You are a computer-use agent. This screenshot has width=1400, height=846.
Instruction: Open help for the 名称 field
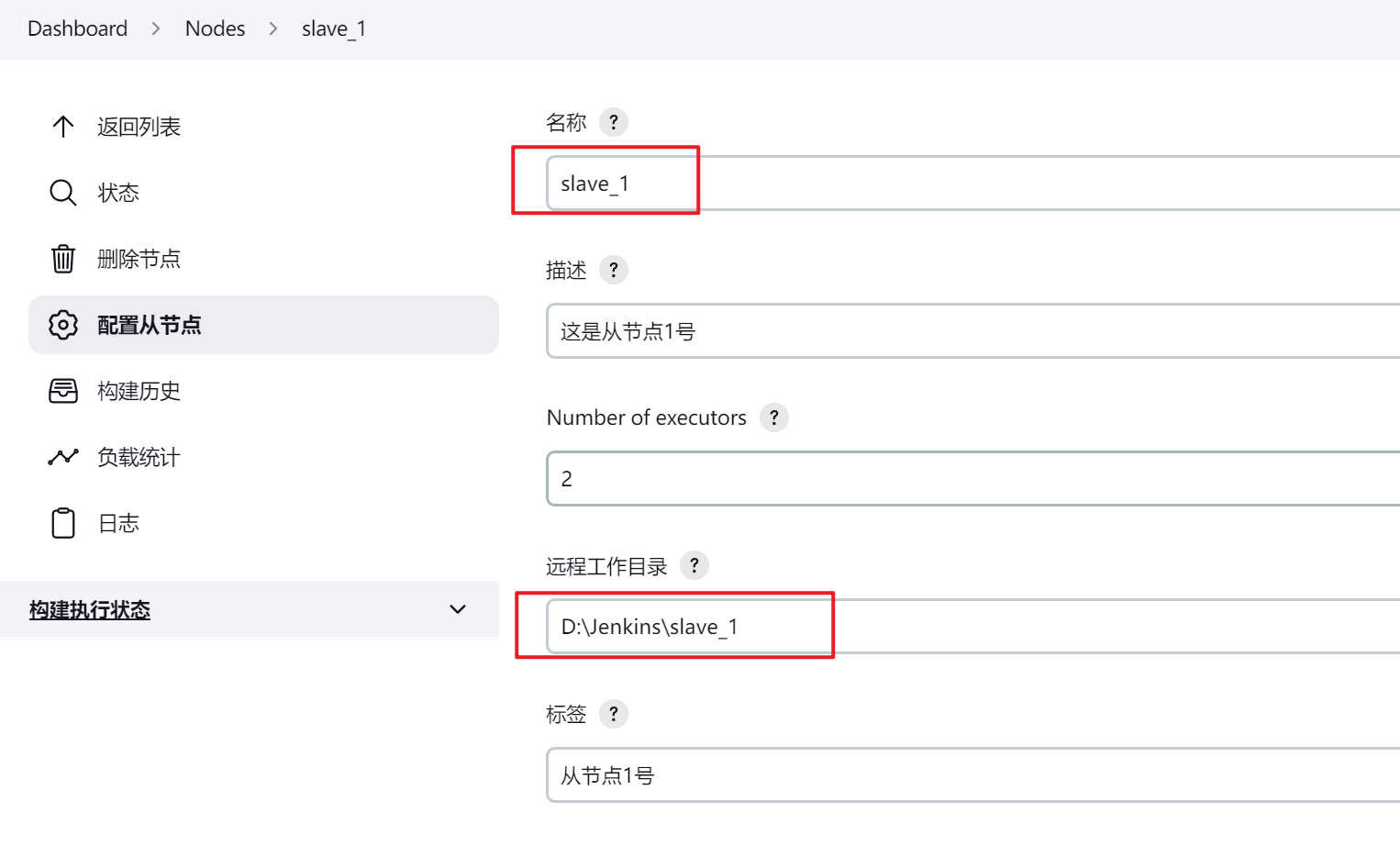tap(614, 122)
